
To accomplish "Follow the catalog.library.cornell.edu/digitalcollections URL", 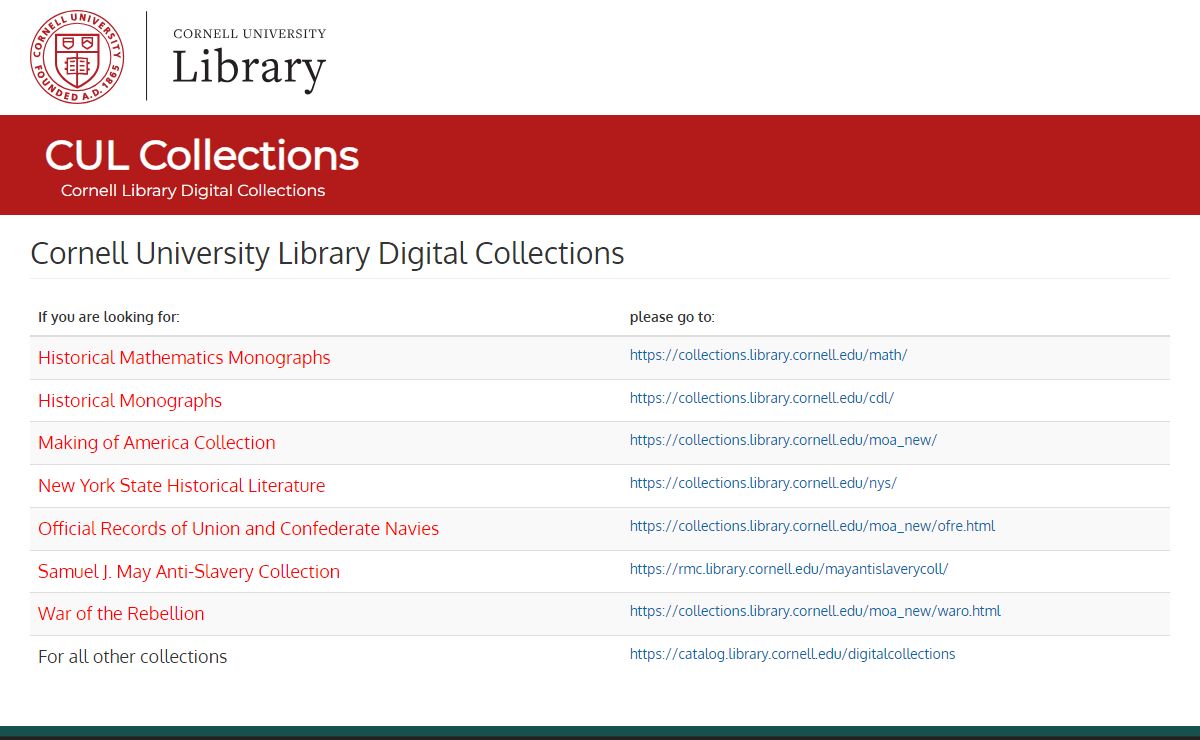I will pos(793,653).
